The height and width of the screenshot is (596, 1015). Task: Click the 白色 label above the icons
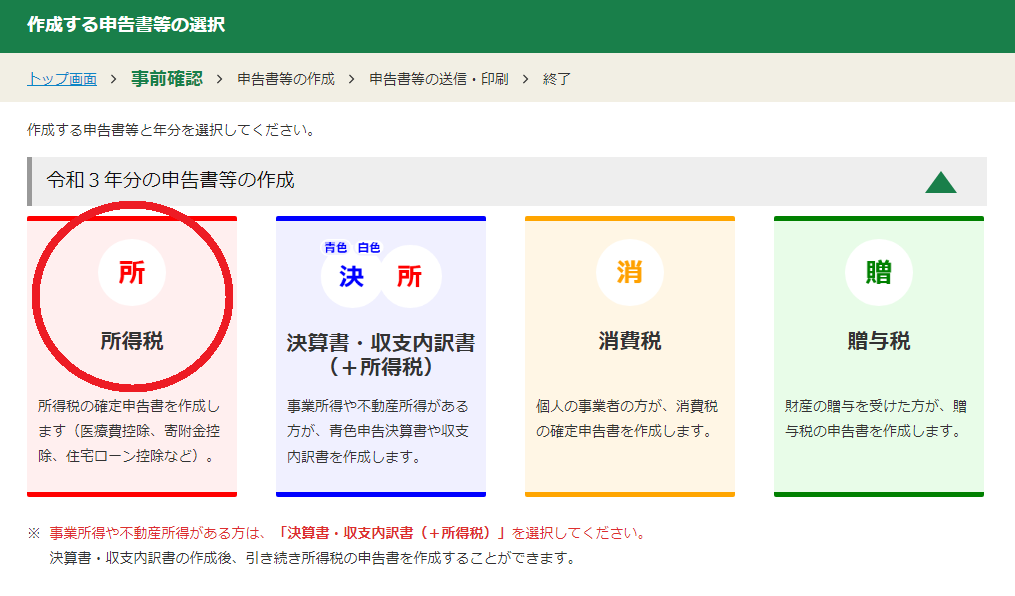click(x=369, y=248)
